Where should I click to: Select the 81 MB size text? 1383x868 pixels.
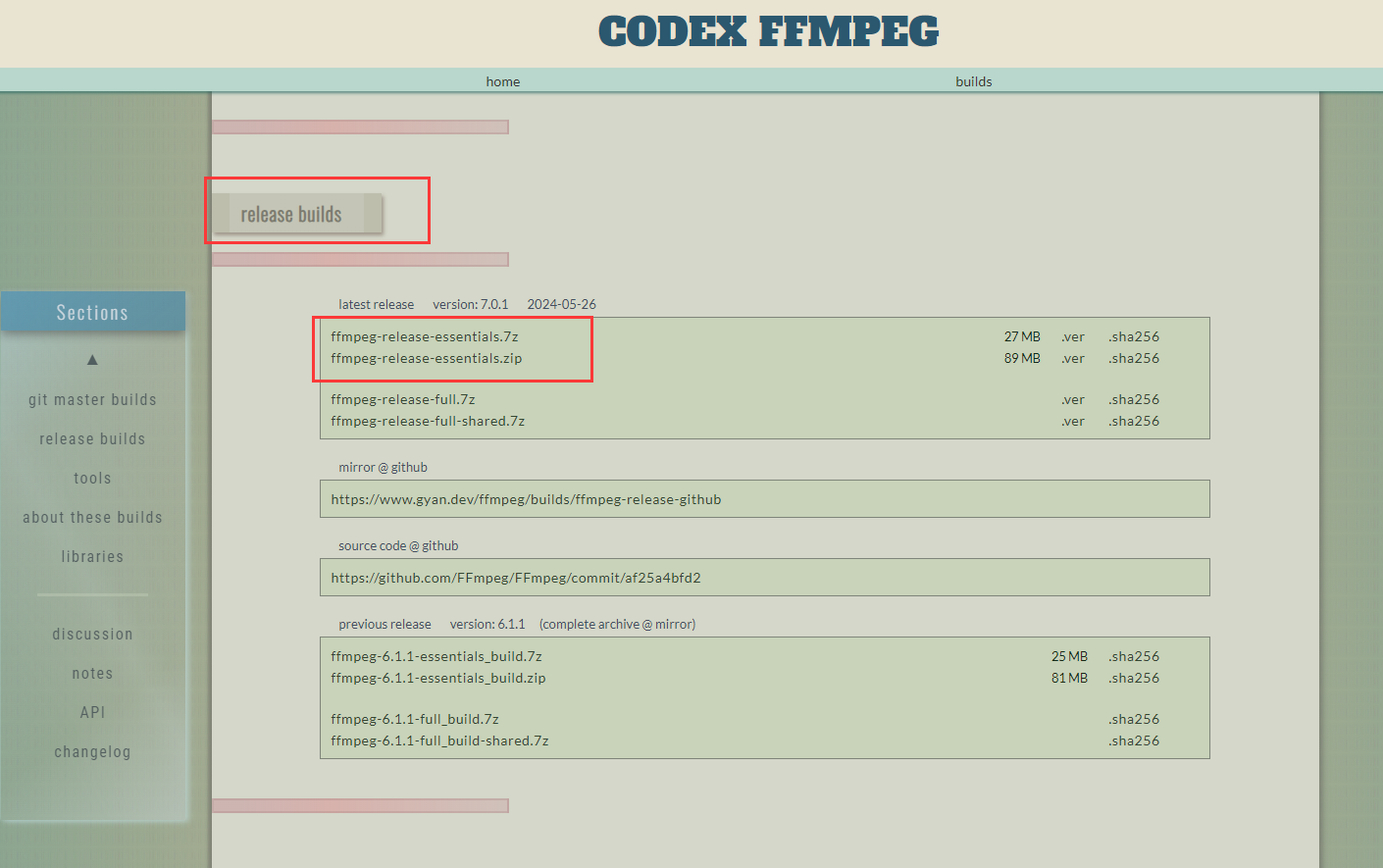(x=1069, y=678)
